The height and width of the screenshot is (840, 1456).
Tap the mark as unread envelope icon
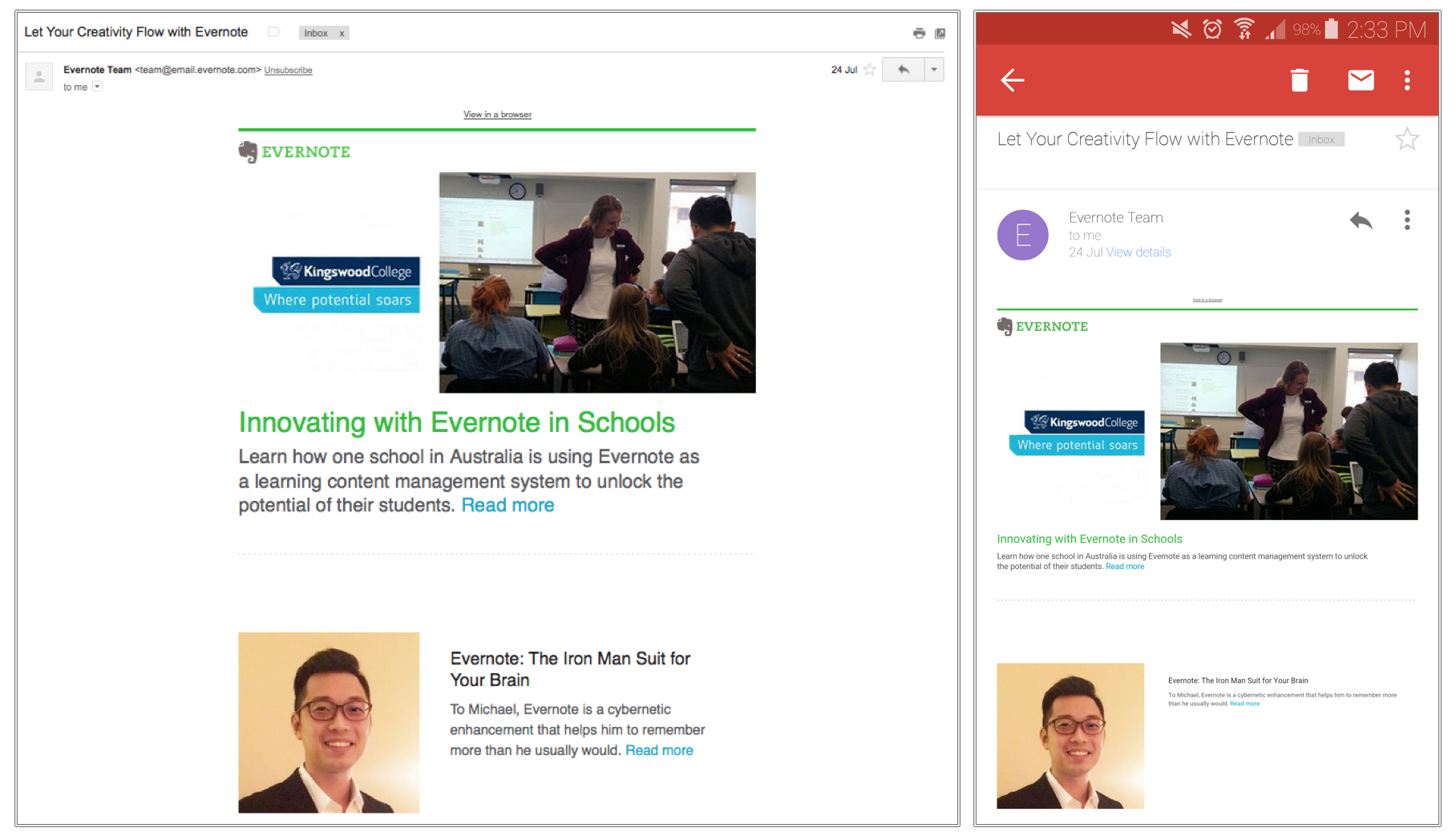(x=1361, y=80)
